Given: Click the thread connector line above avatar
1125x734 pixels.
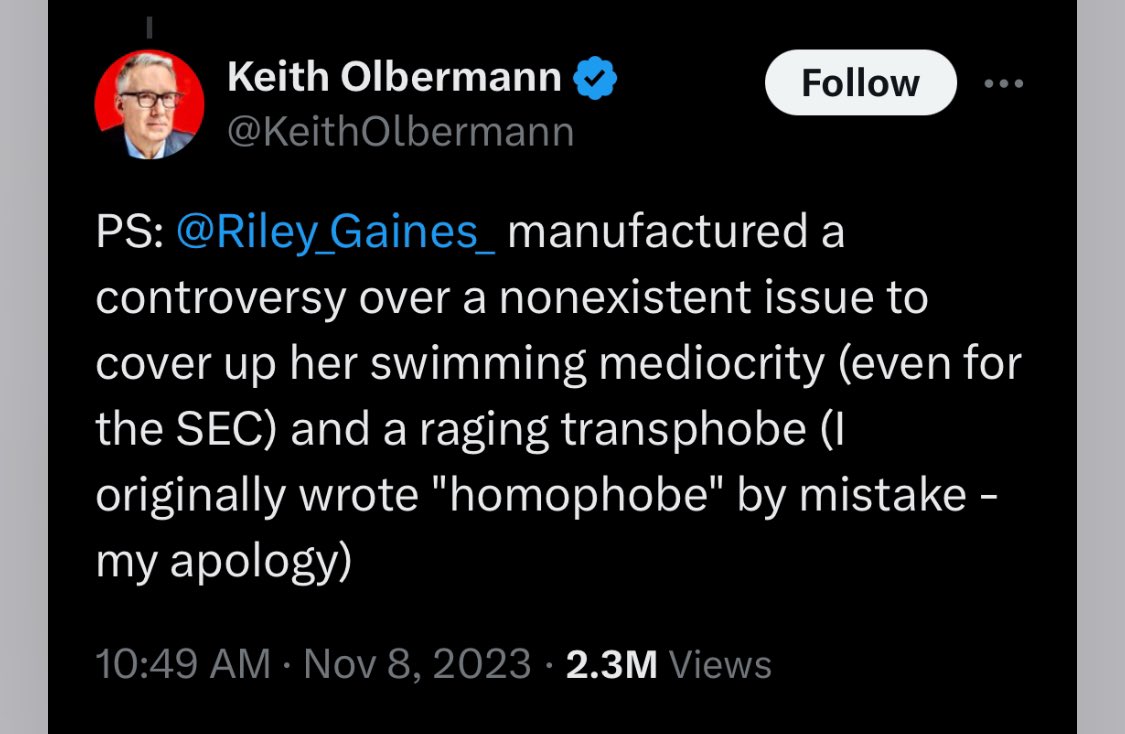Looking at the screenshot, I should [x=149, y=30].
